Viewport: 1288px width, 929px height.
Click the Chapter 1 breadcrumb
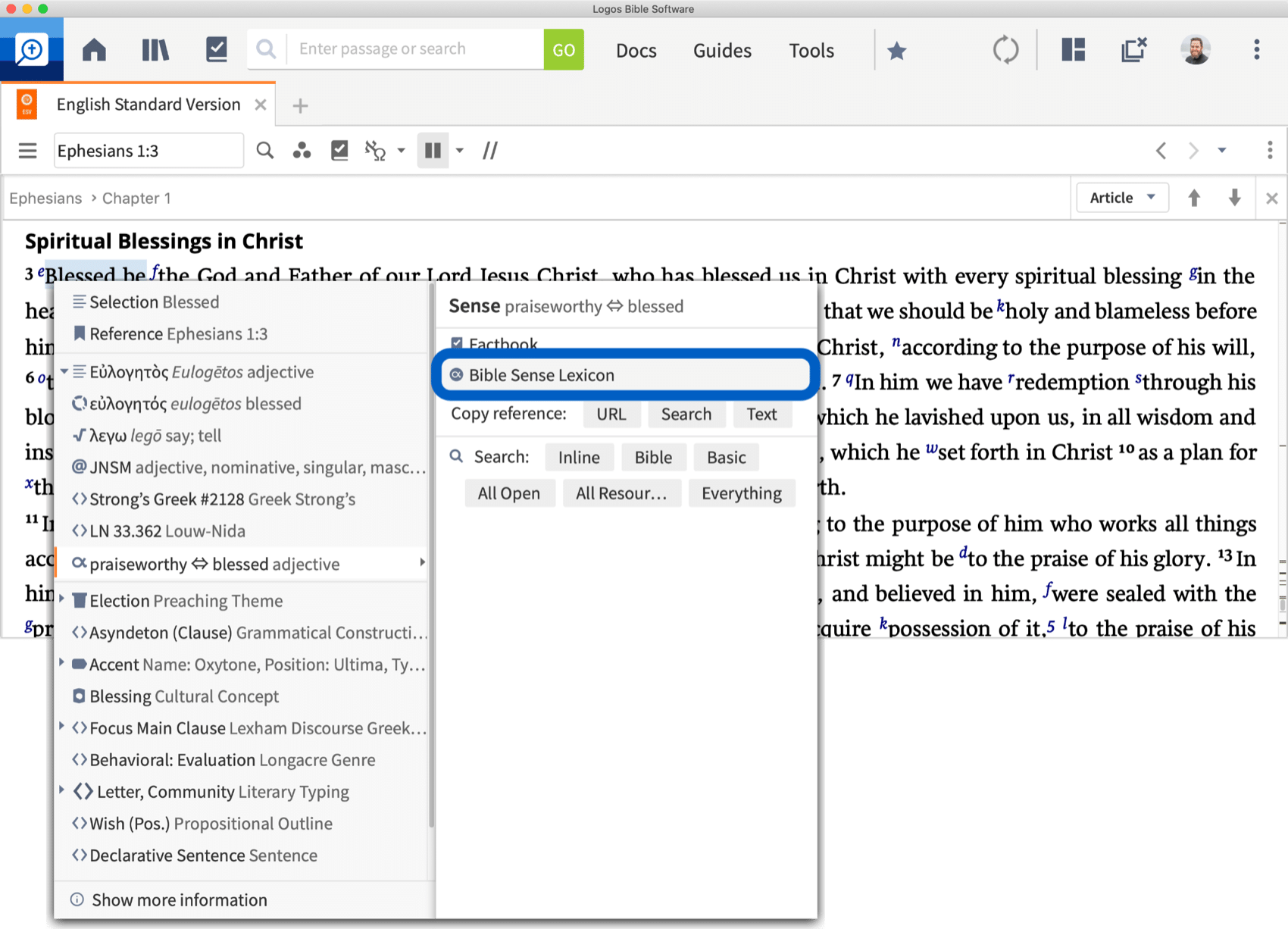tap(136, 199)
